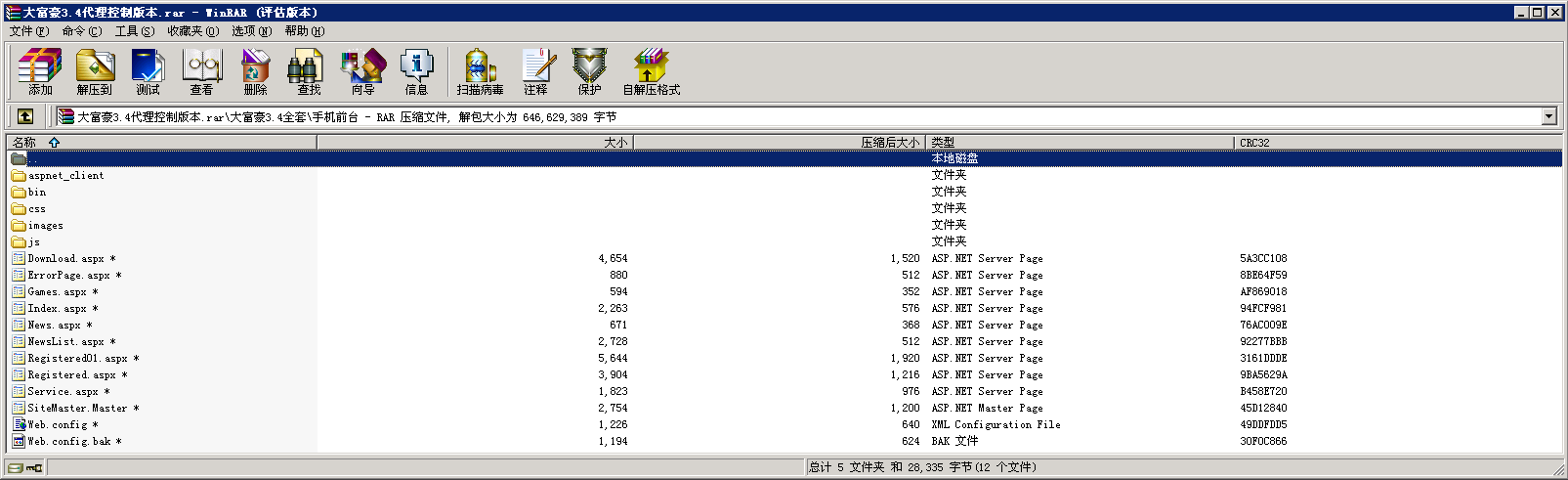Select the Web.config file entry
Screen dimensions: 1568x480
click(57, 425)
